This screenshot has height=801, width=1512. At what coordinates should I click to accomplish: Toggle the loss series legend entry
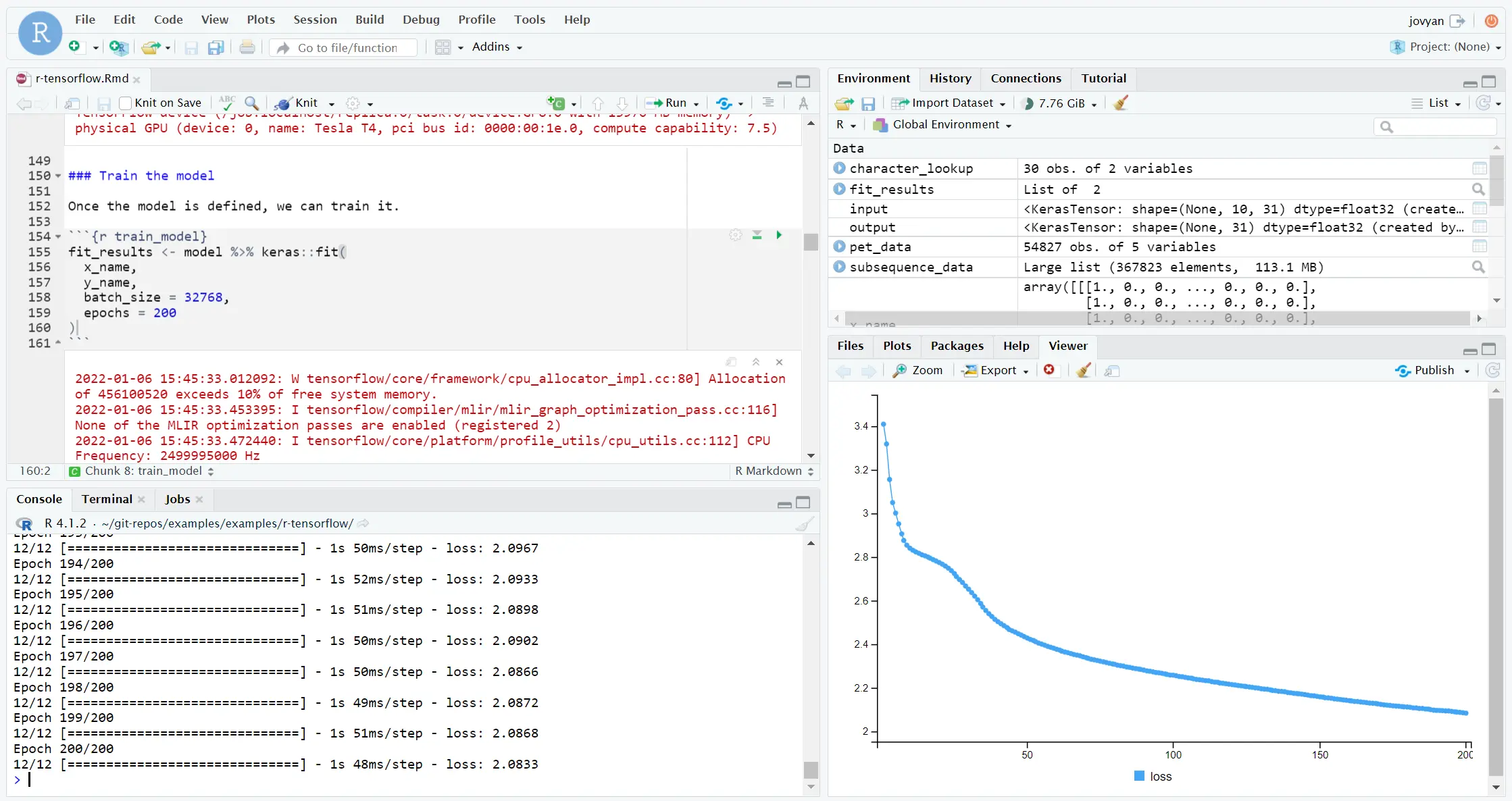(1153, 776)
